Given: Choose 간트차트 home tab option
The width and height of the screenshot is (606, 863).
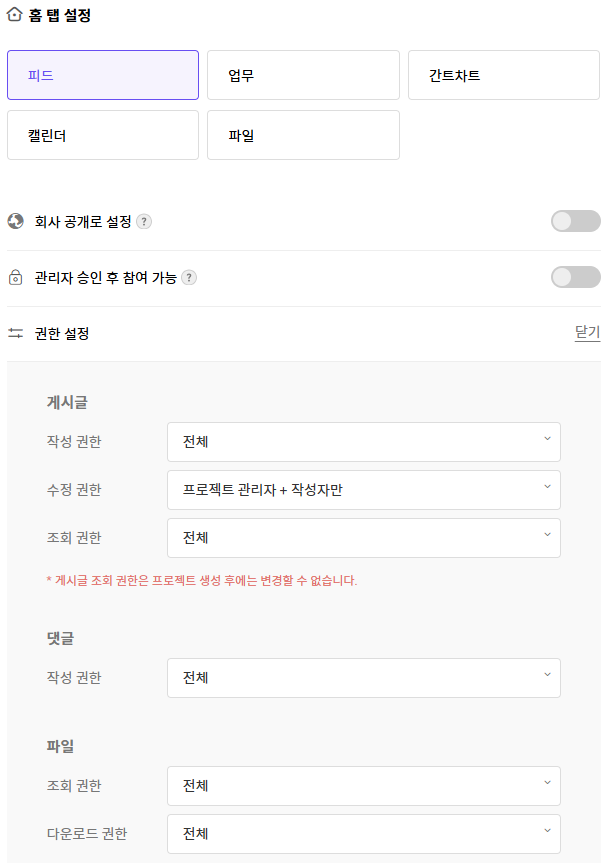Looking at the screenshot, I should [504, 75].
